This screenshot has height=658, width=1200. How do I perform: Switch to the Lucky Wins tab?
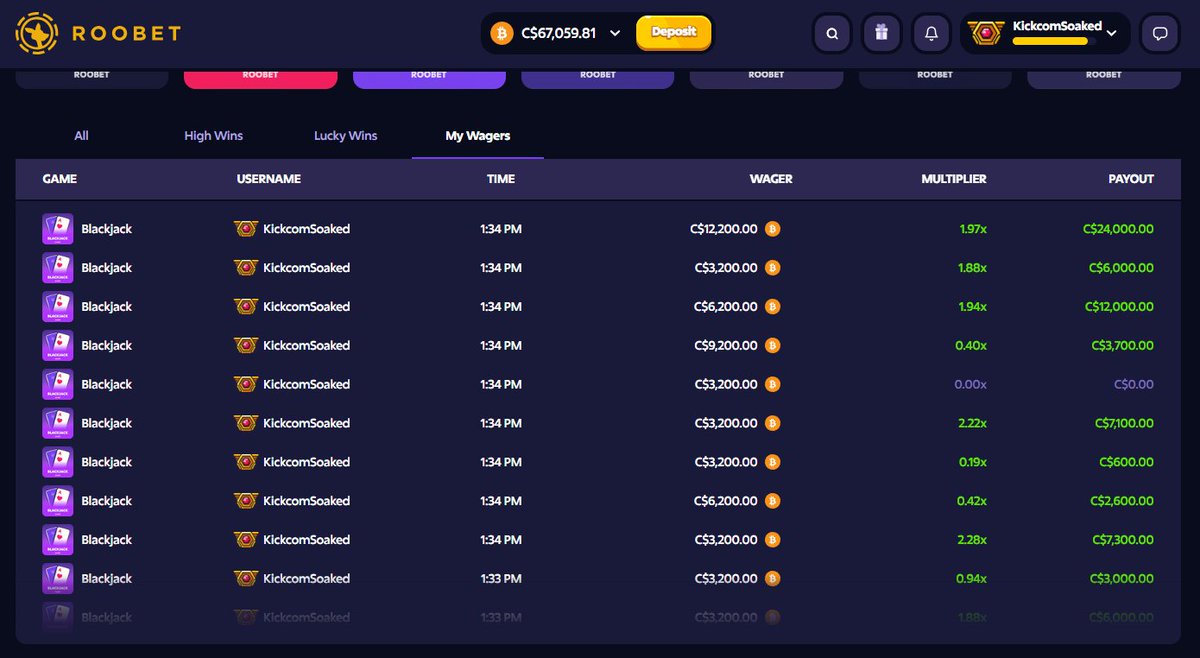[346, 136]
